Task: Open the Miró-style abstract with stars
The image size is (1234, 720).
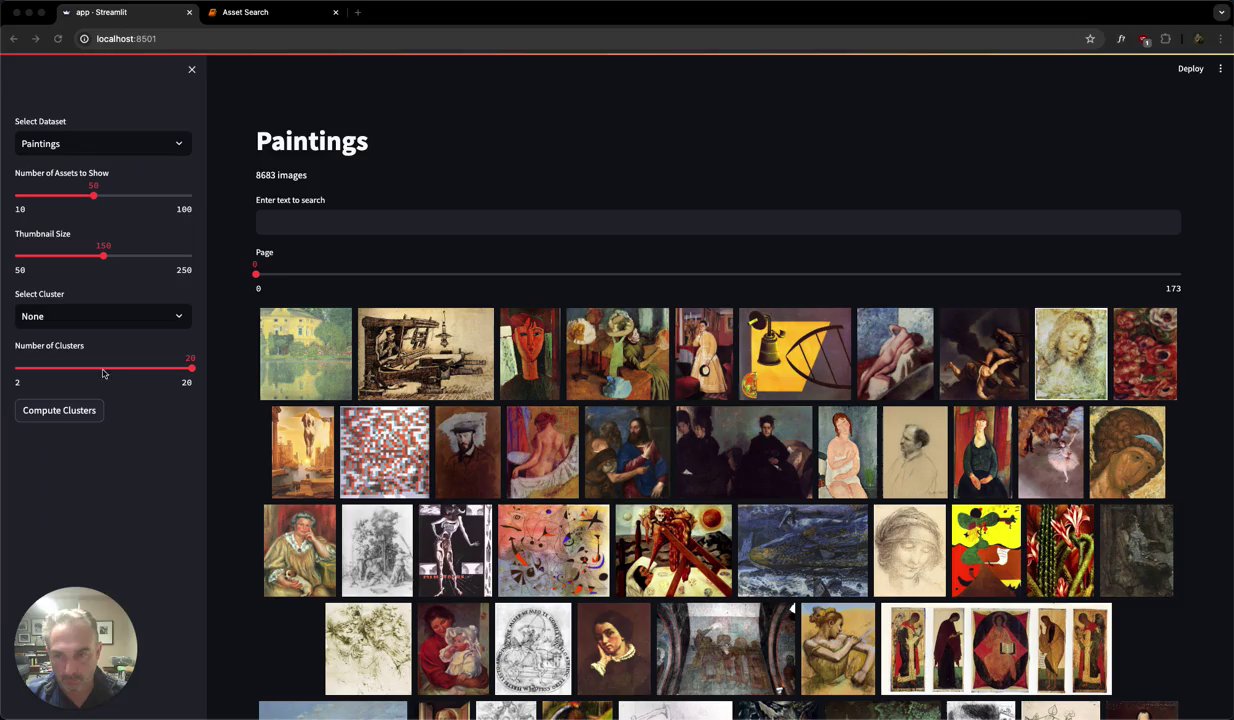Action: (x=554, y=551)
